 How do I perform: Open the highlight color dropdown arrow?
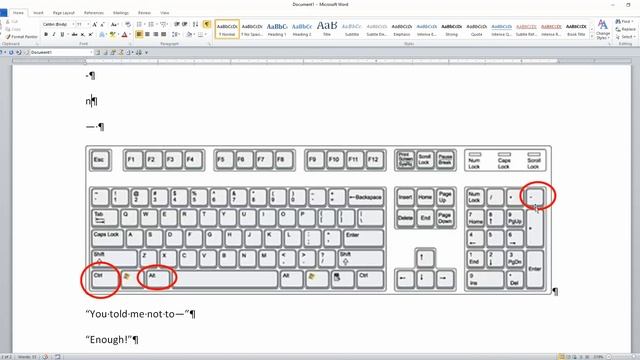pos(119,34)
